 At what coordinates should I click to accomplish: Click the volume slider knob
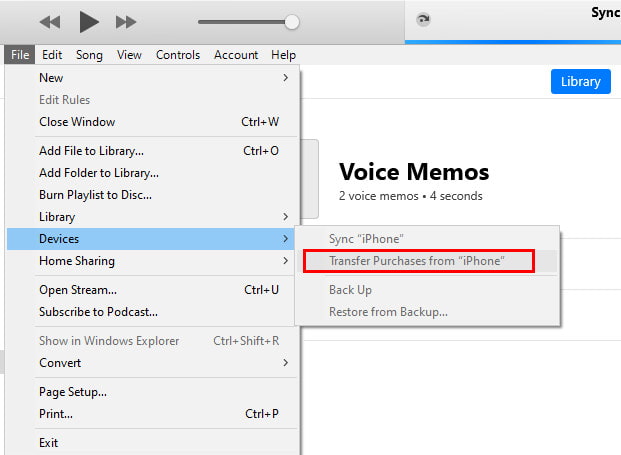click(292, 22)
